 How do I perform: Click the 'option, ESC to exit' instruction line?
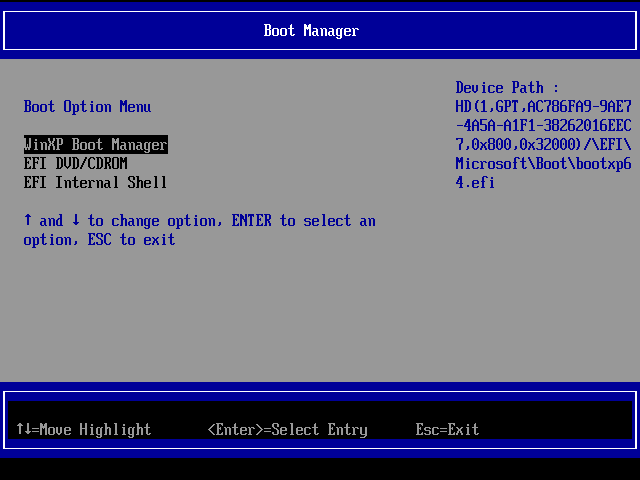99,240
